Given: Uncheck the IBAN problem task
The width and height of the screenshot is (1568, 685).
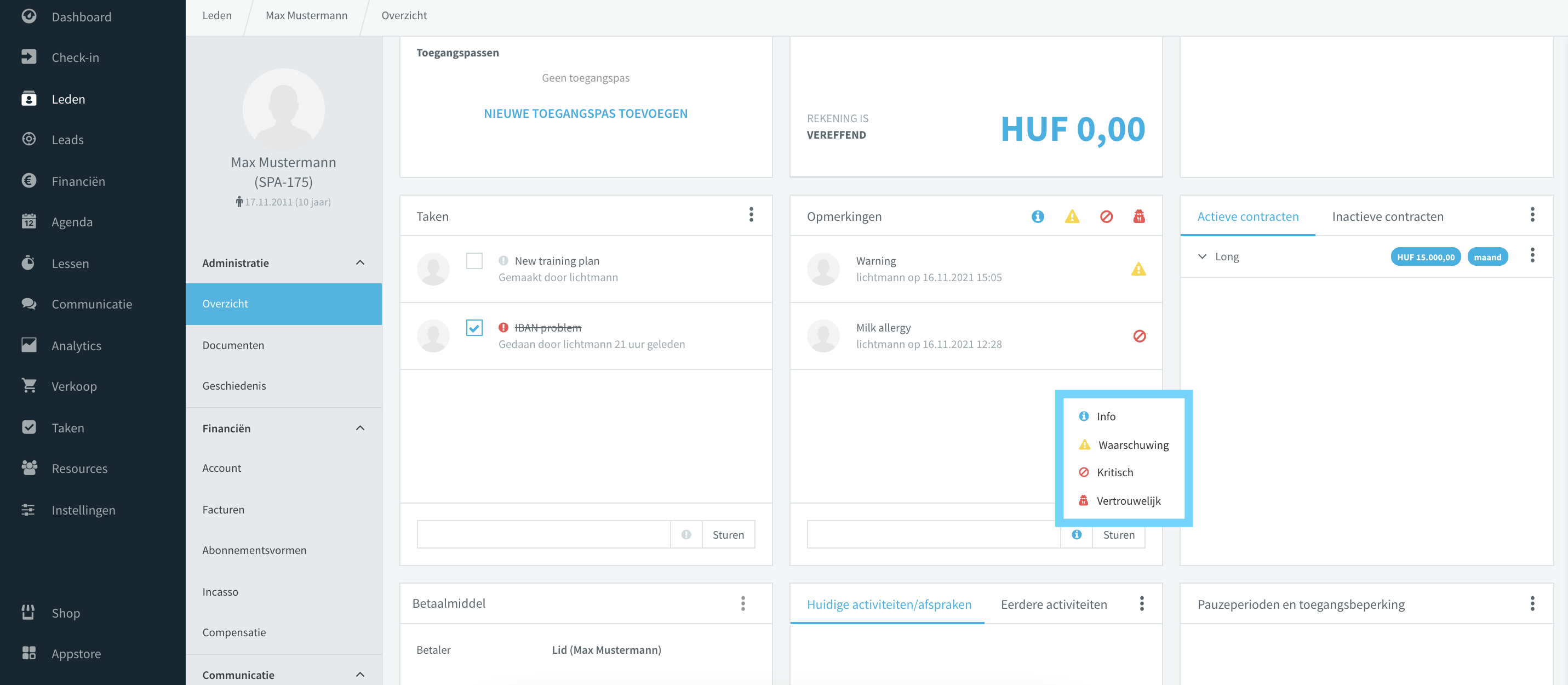Looking at the screenshot, I should pos(474,328).
